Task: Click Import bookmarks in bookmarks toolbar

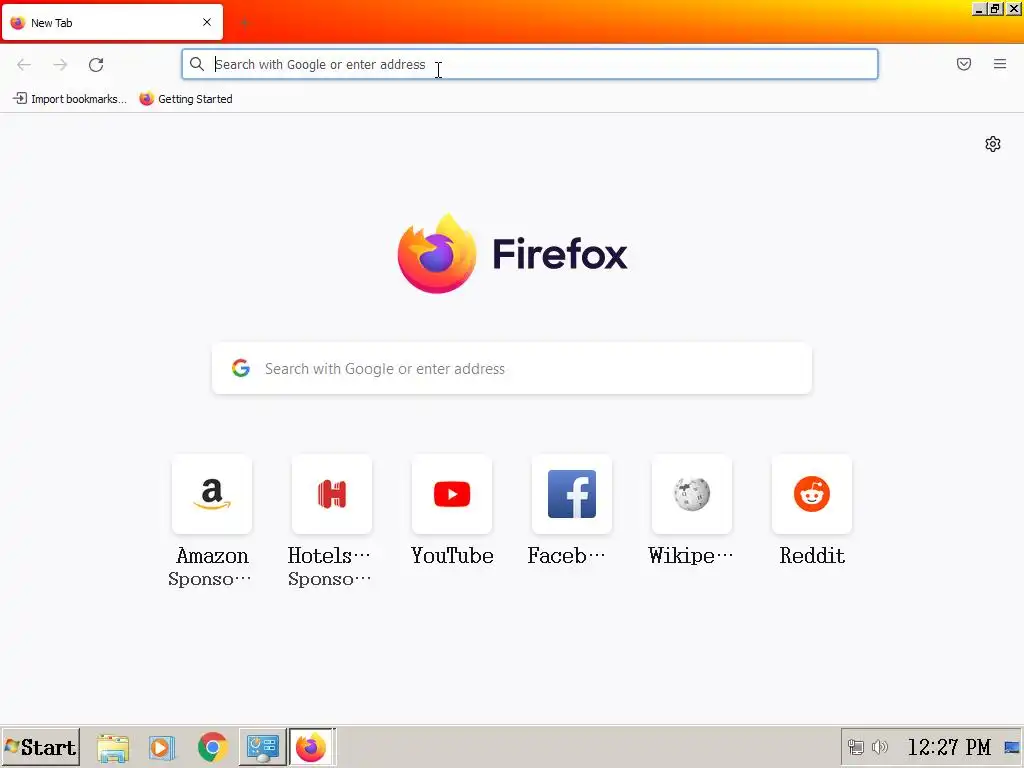Action: pos(70,99)
